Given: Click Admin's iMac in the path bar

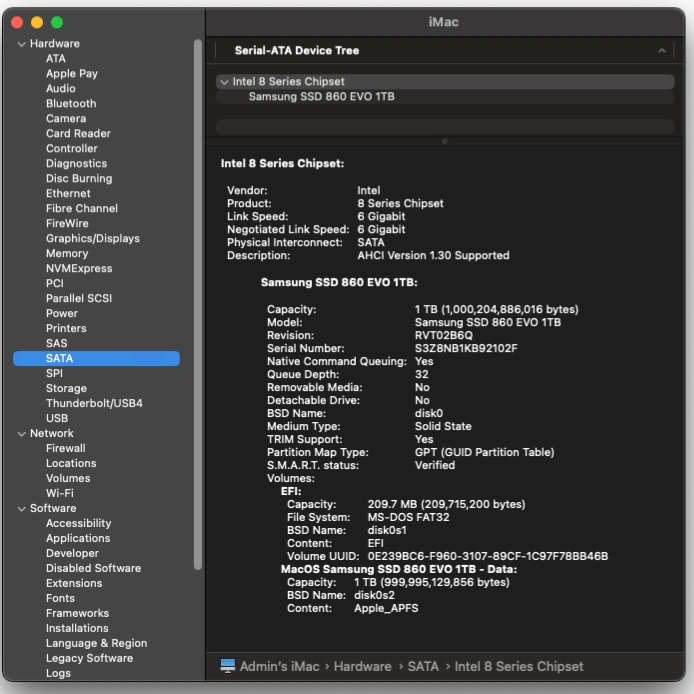Looking at the screenshot, I should pyautogui.click(x=279, y=667).
